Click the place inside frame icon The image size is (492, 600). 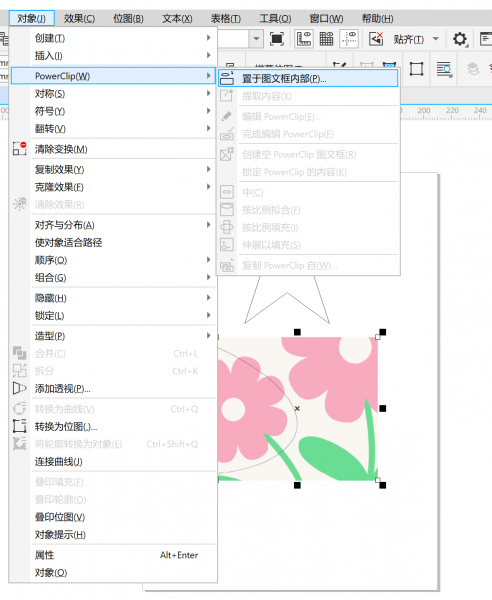[226, 78]
